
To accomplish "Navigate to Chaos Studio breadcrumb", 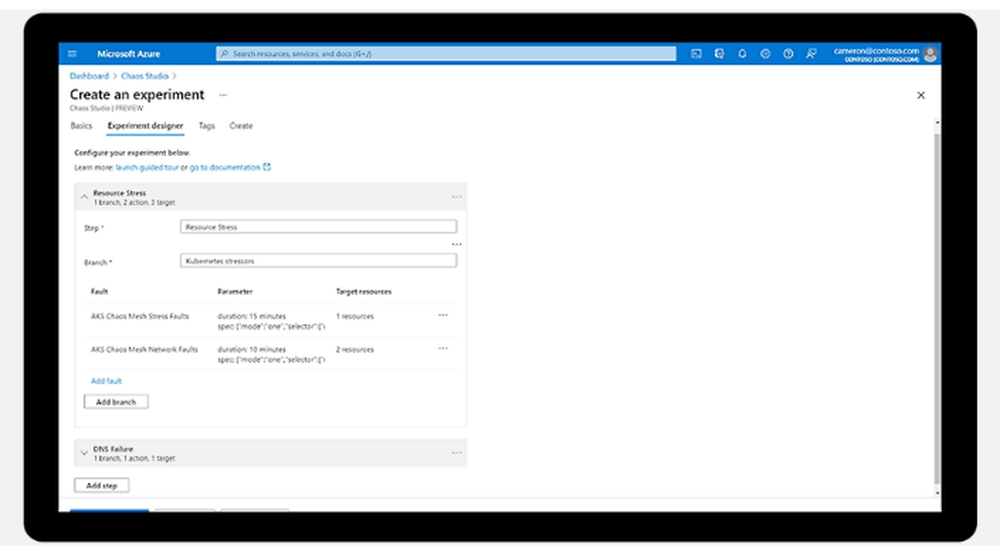I will click(x=145, y=76).
